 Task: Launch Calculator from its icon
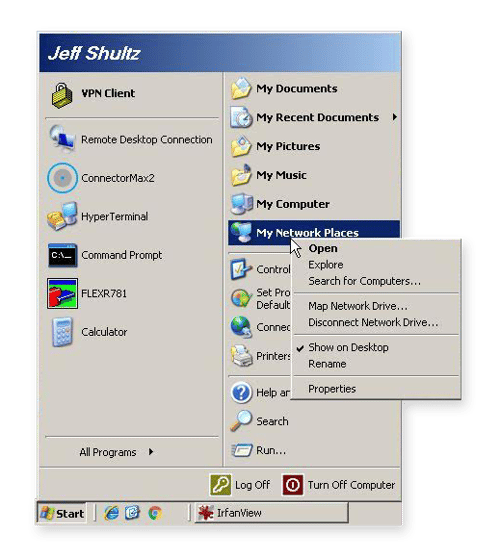62,332
